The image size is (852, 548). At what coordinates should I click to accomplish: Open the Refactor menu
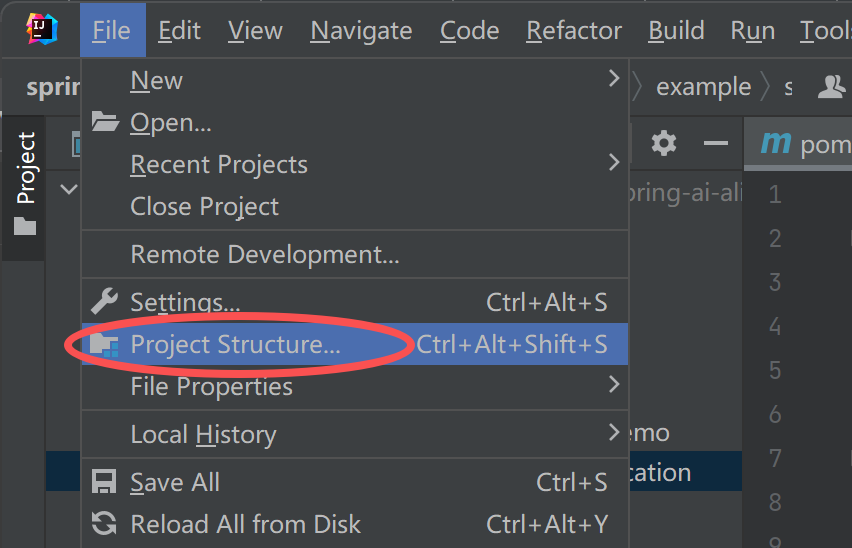coord(573,31)
